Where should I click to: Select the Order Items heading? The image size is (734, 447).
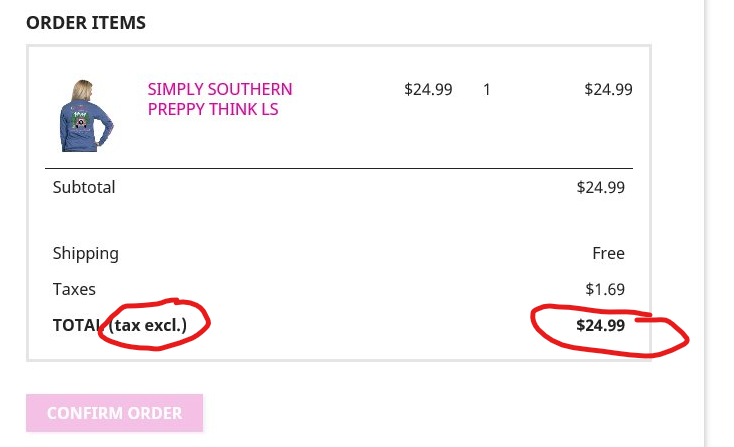click(86, 23)
